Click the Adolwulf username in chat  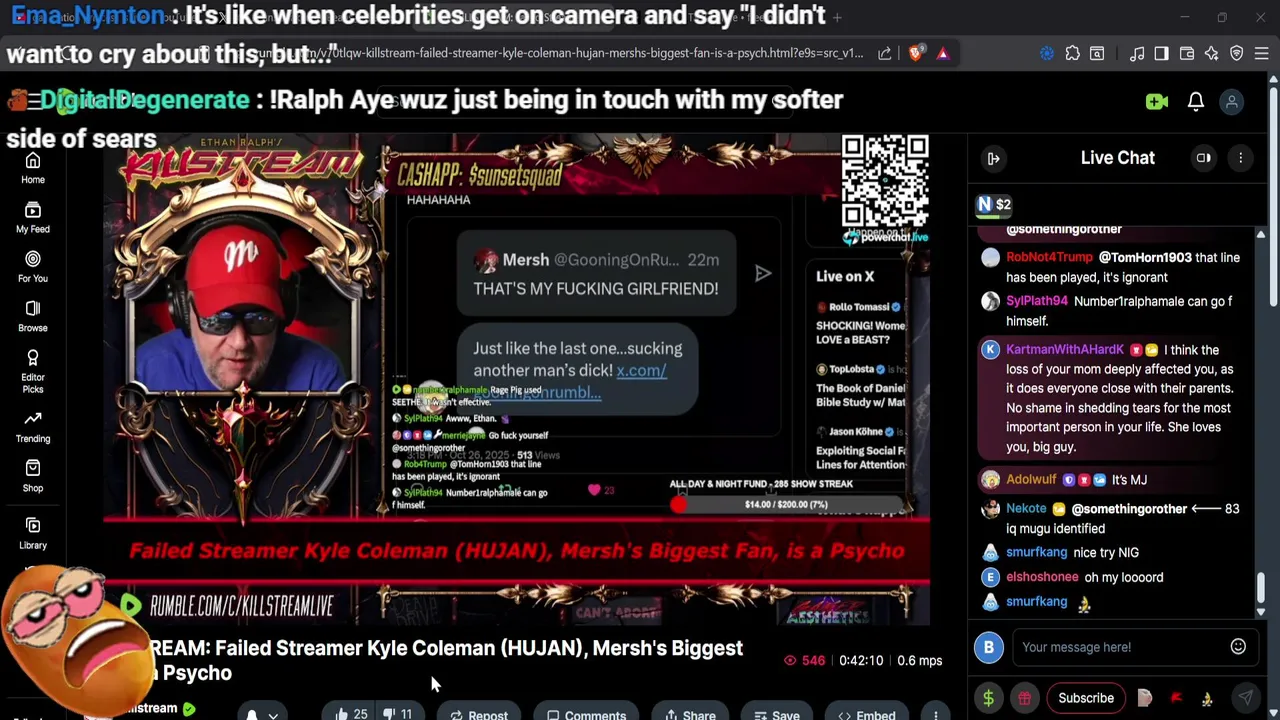1031,480
